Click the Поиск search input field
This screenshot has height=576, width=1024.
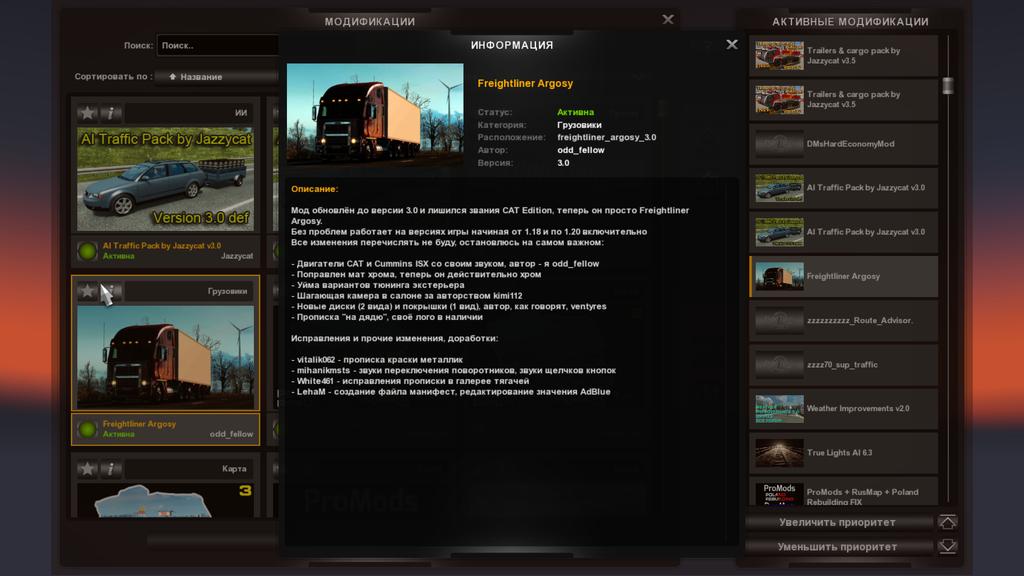(217, 45)
